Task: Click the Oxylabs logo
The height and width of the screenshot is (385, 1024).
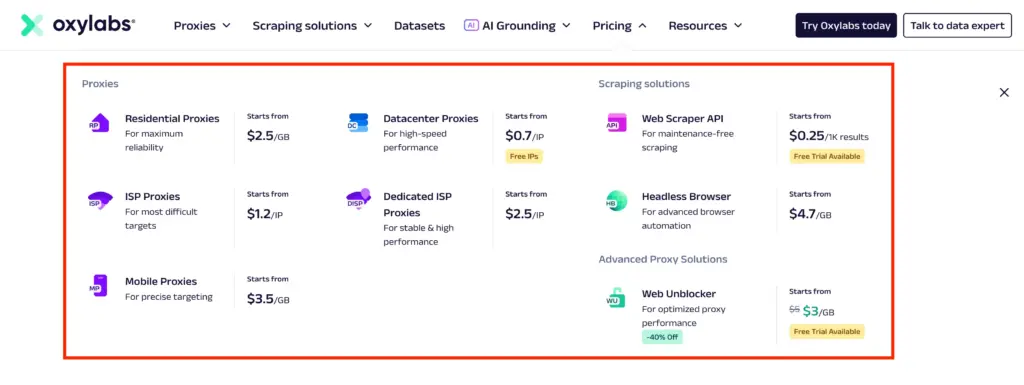Action: click(78, 25)
